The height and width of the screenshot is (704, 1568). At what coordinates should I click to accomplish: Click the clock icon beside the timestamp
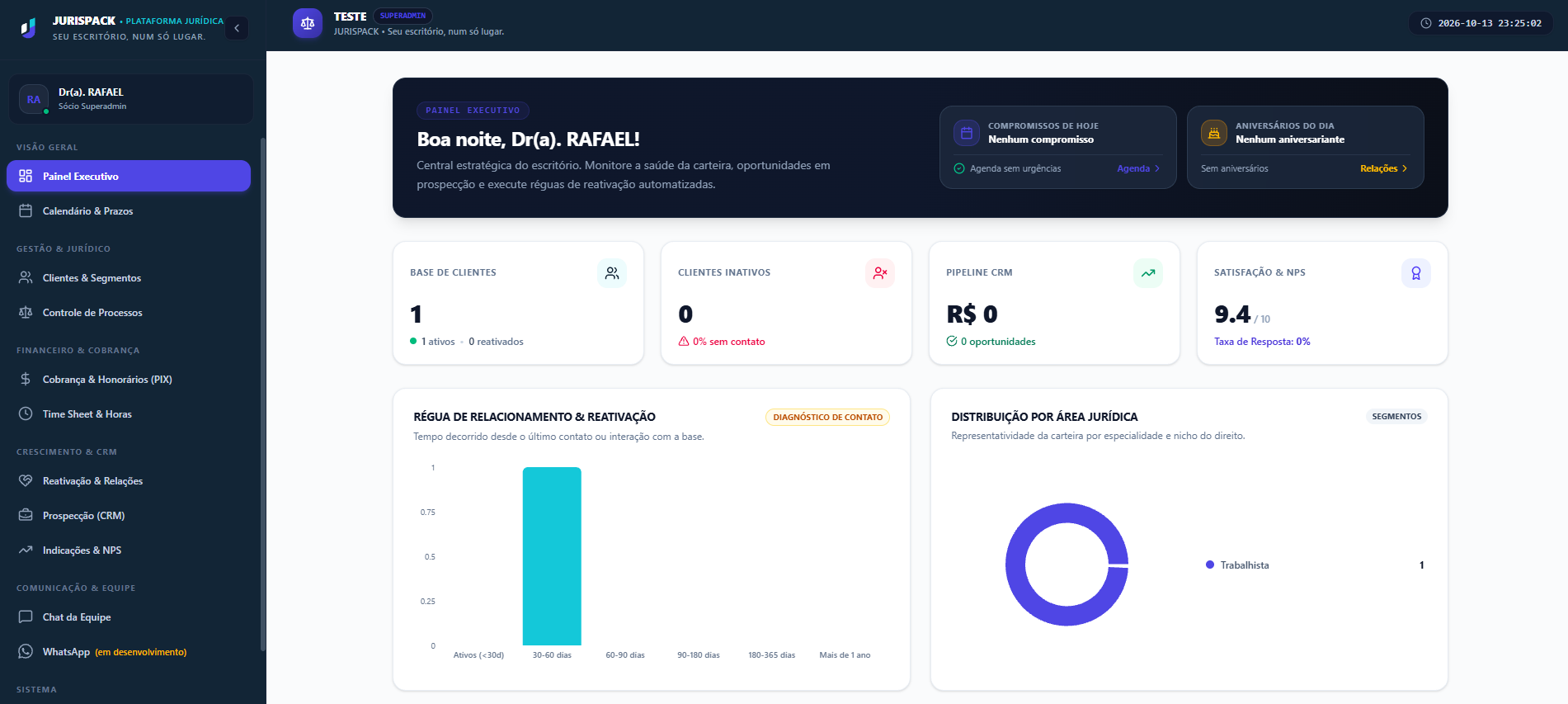(x=1426, y=23)
